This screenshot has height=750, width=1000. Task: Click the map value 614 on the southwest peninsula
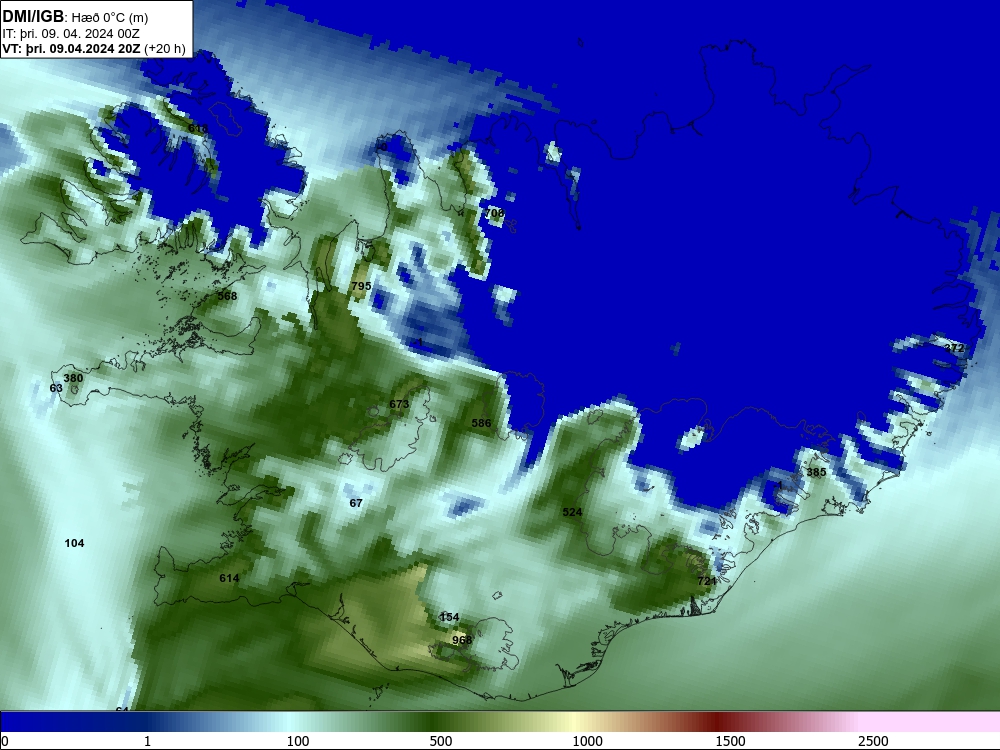click(x=229, y=578)
